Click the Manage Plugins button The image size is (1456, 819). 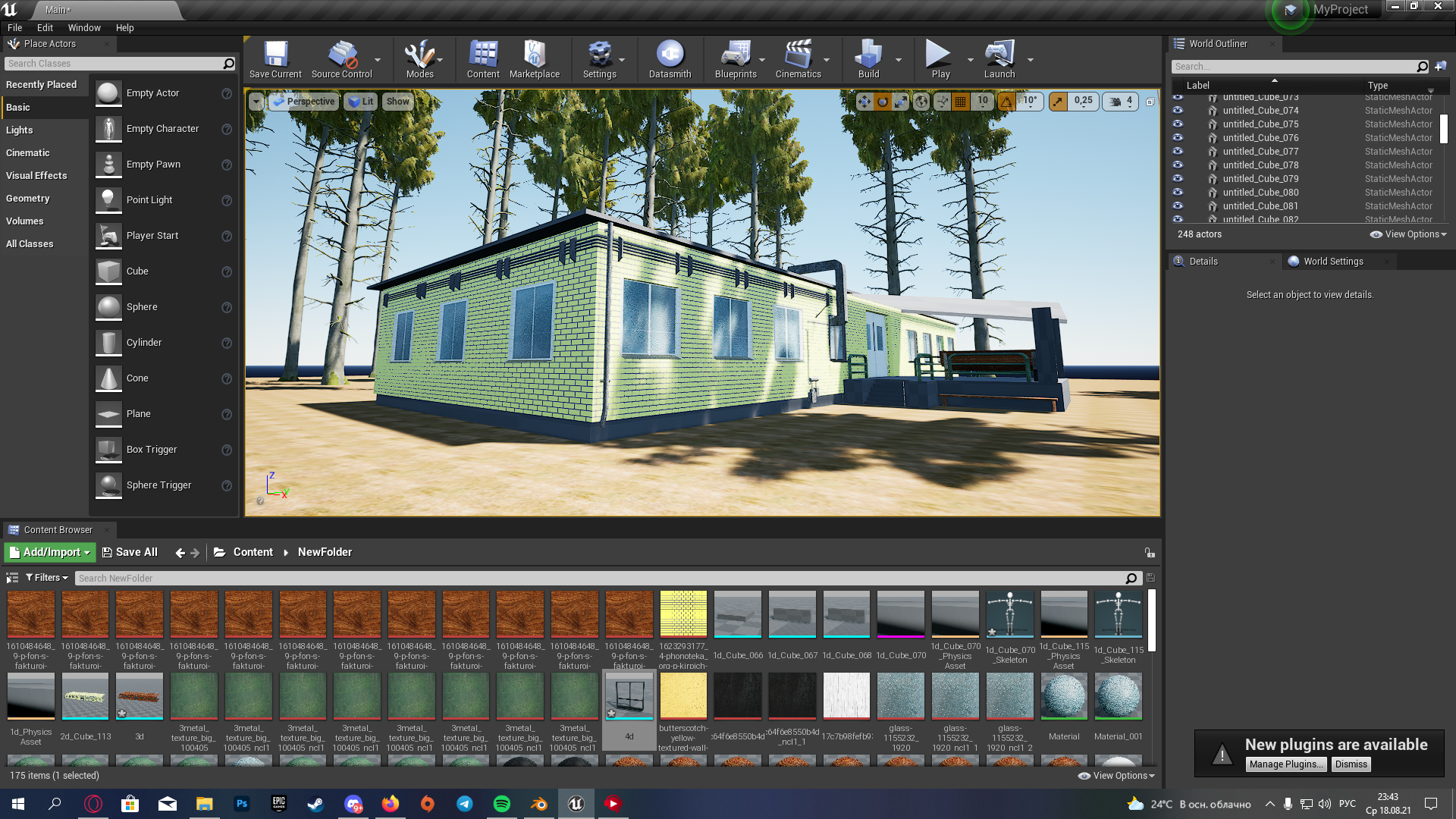tap(1285, 764)
